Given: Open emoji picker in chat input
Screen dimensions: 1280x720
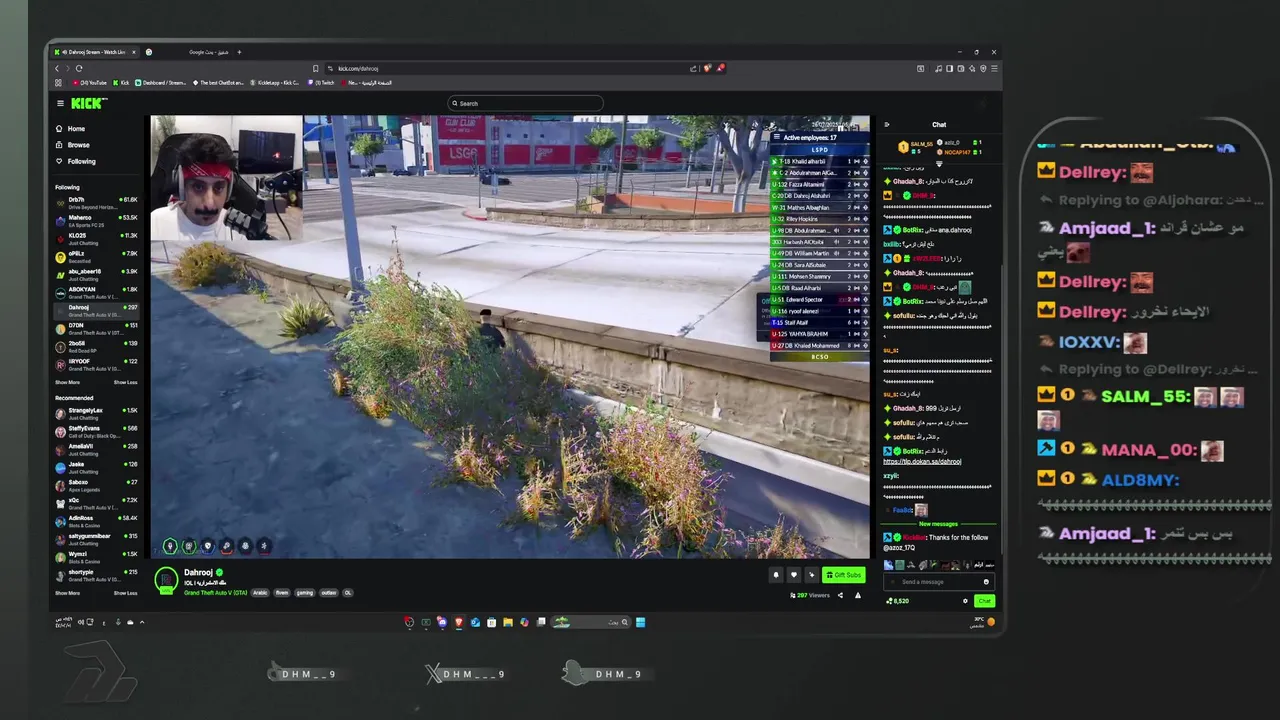Looking at the screenshot, I should (x=986, y=582).
